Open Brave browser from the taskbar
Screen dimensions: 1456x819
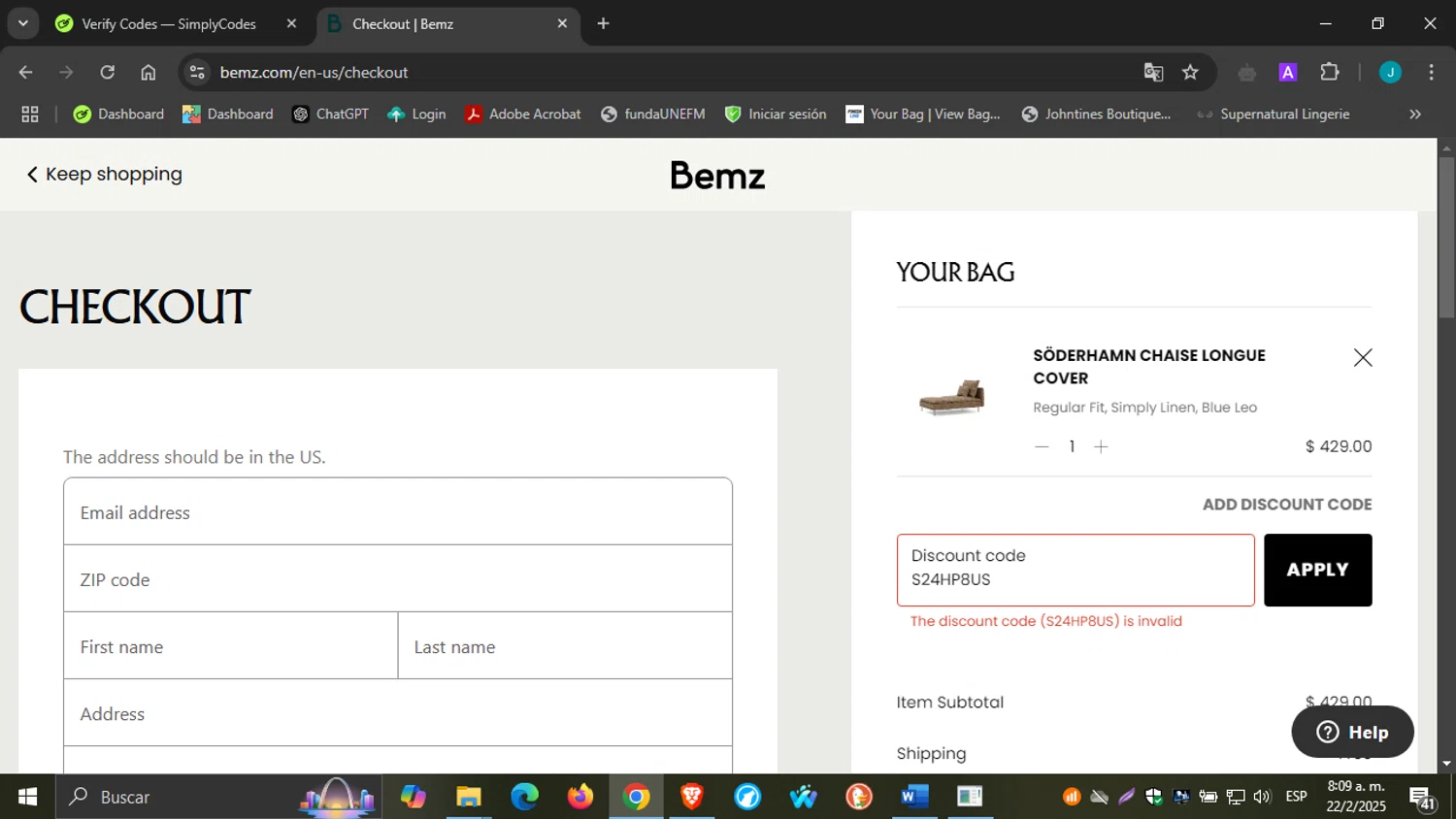pyautogui.click(x=692, y=797)
